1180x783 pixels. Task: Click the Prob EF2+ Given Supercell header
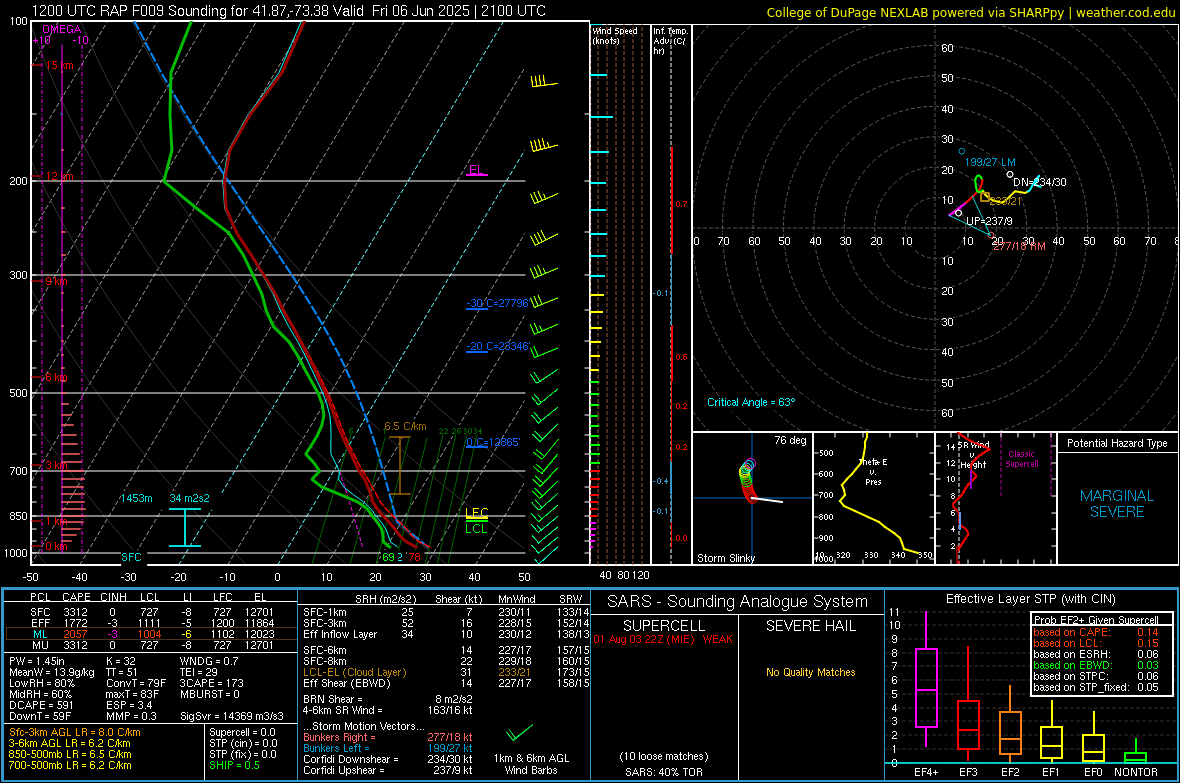[1096, 620]
